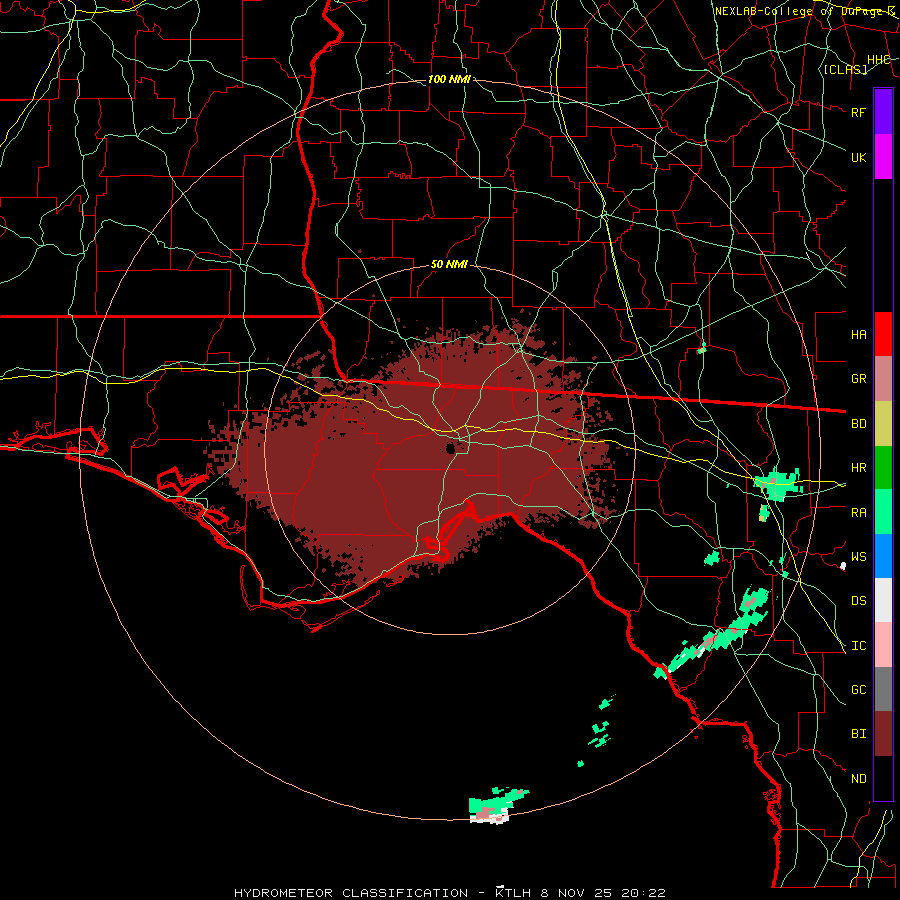Pick the mint green RA legend swatch
This screenshot has height=900, width=900.
coord(883,512)
